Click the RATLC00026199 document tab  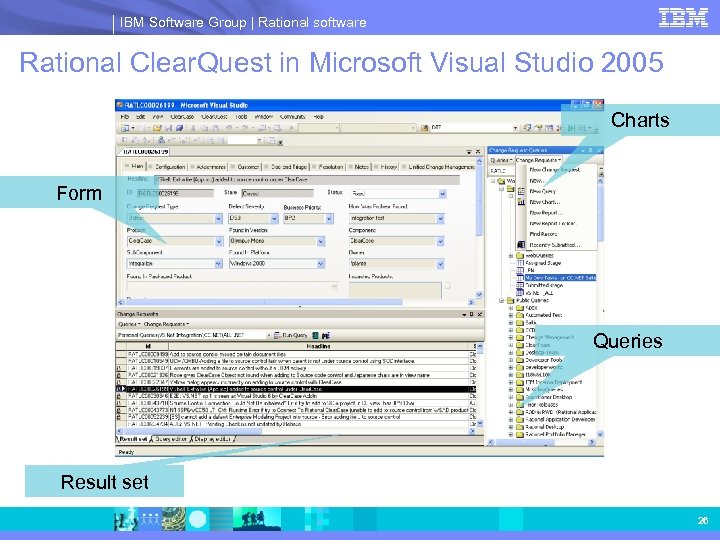pos(145,151)
